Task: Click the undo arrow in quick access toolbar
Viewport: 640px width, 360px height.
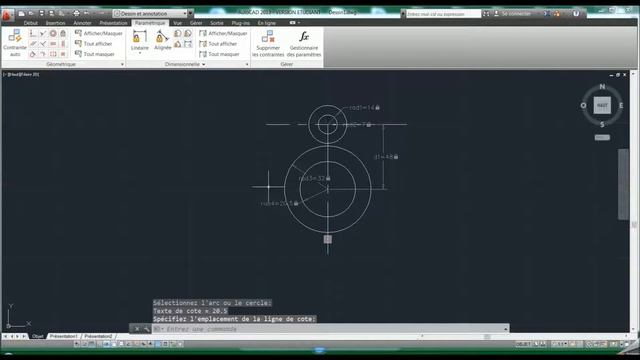Action: (x=87, y=13)
